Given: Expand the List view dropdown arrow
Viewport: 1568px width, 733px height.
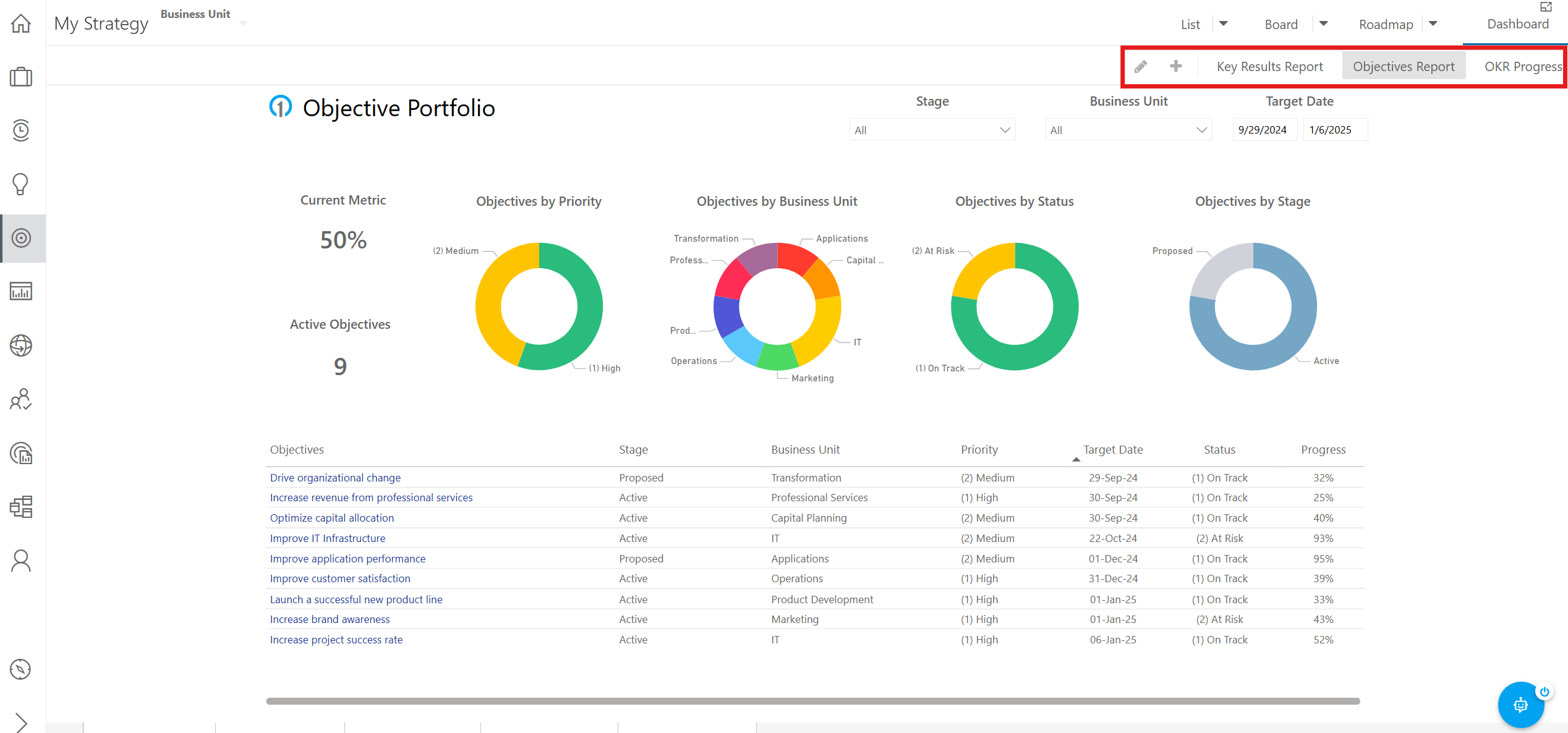Looking at the screenshot, I should [x=1223, y=23].
